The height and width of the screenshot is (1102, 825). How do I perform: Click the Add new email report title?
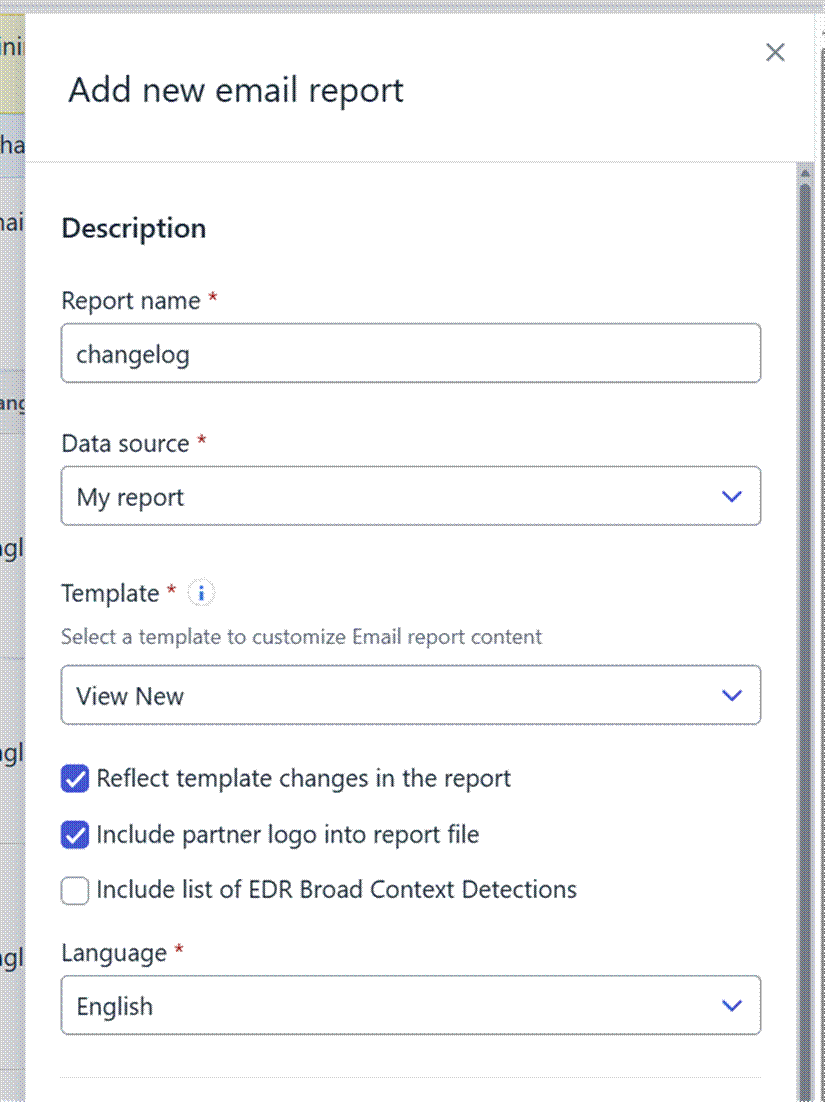pyautogui.click(x=236, y=91)
